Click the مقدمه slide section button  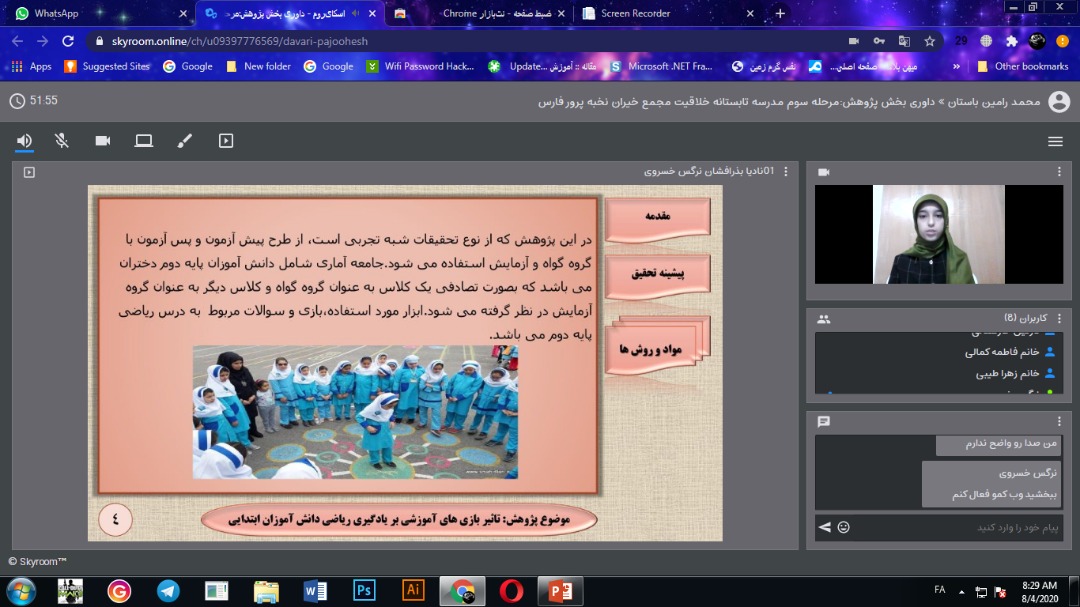click(658, 218)
